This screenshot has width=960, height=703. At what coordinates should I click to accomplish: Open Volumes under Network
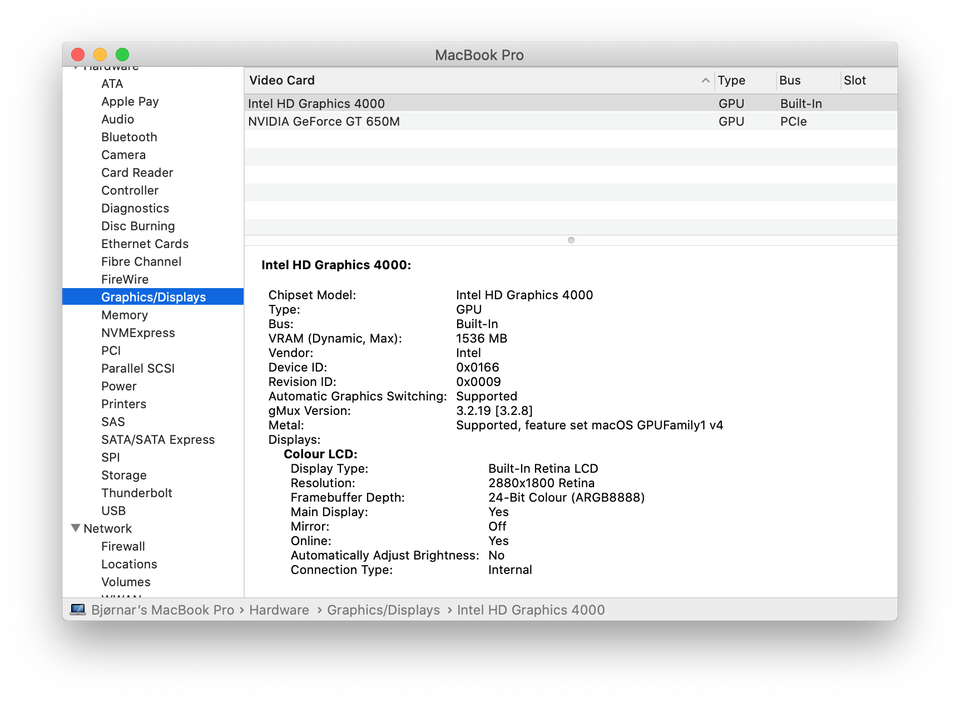pyautogui.click(x=126, y=581)
